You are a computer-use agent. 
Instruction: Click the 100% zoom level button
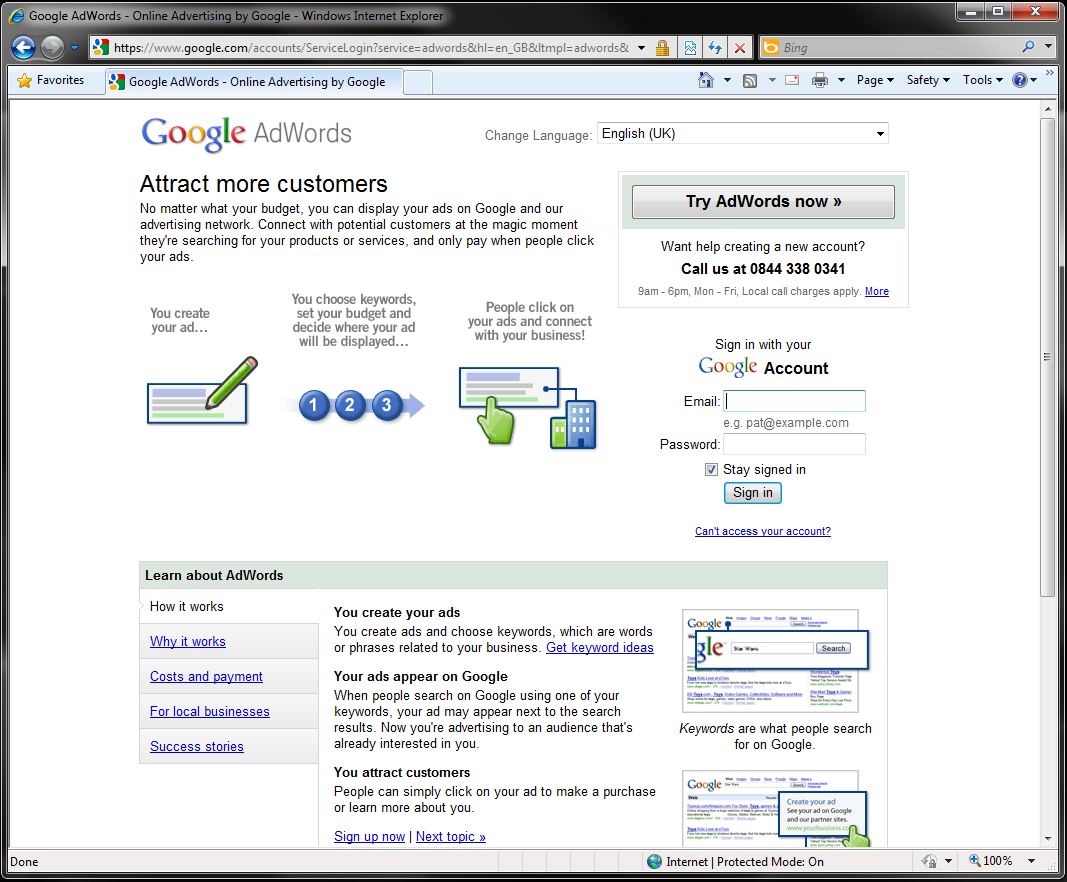990,861
